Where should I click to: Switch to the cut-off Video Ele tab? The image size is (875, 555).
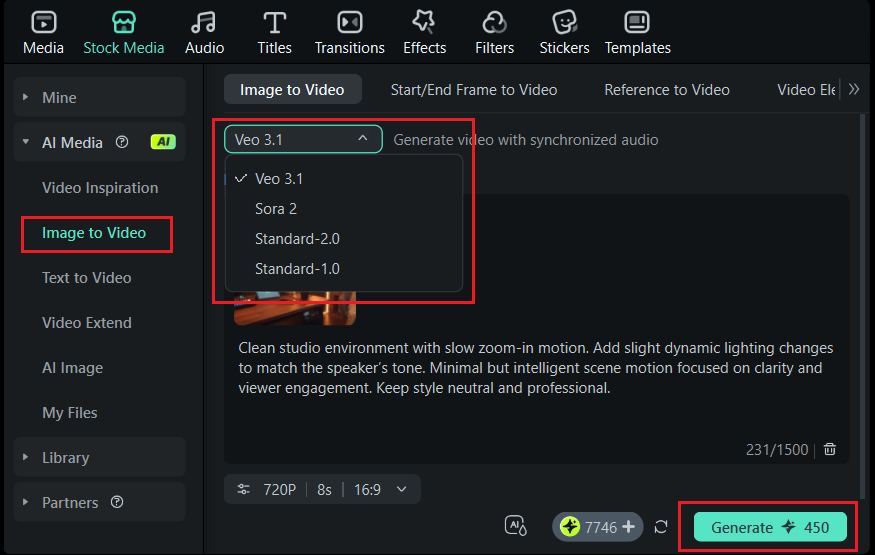pos(806,89)
